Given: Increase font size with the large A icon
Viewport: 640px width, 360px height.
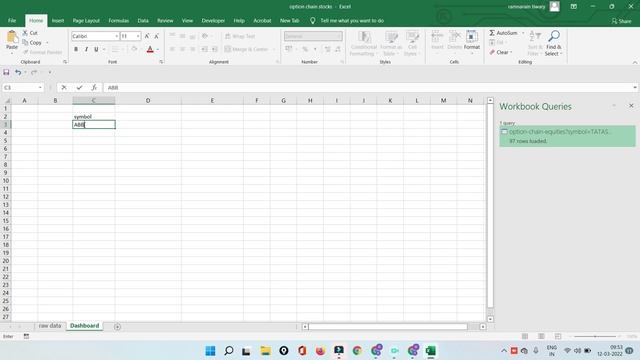Looking at the screenshot, I should [147, 36].
